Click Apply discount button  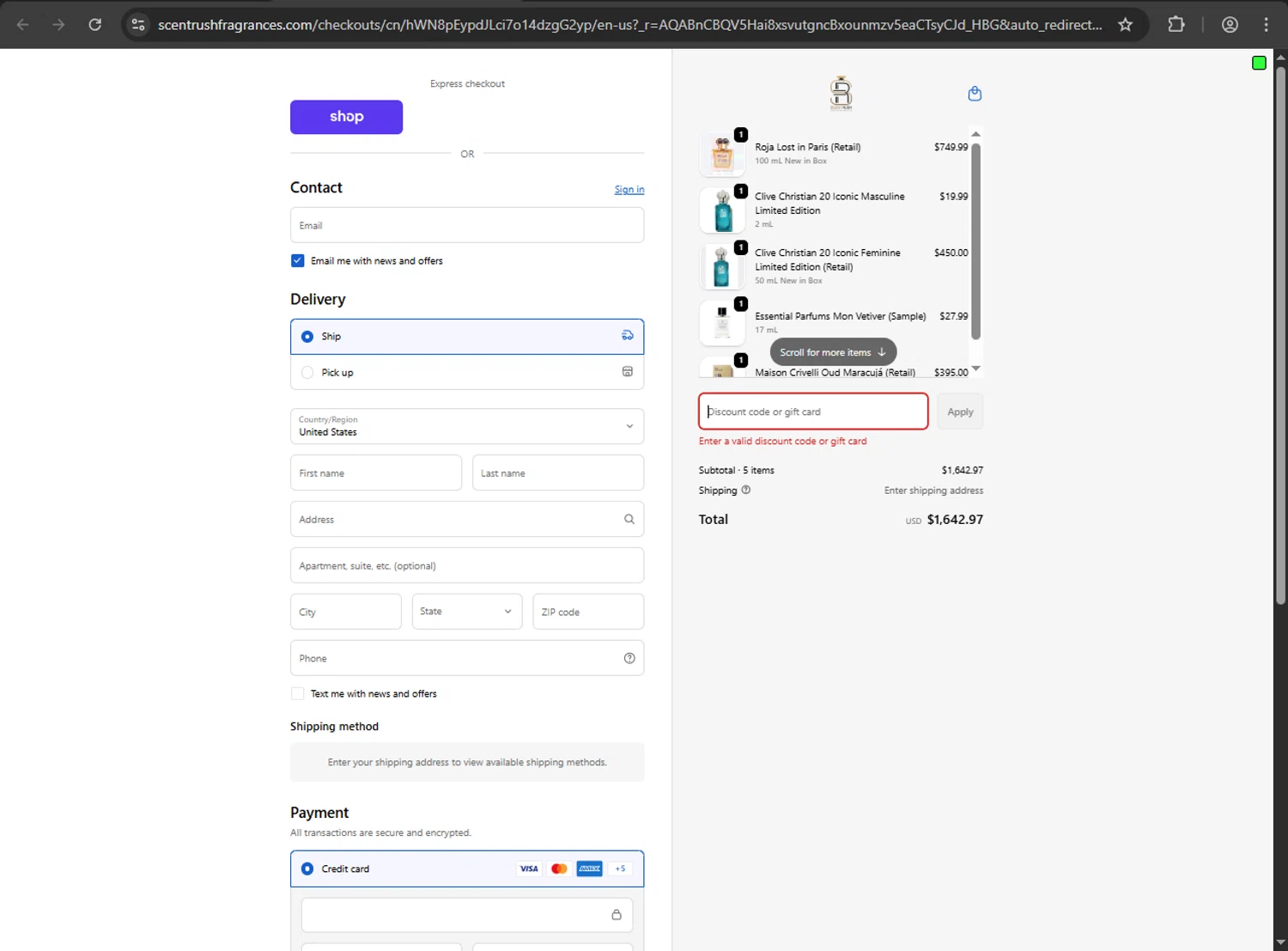960,411
